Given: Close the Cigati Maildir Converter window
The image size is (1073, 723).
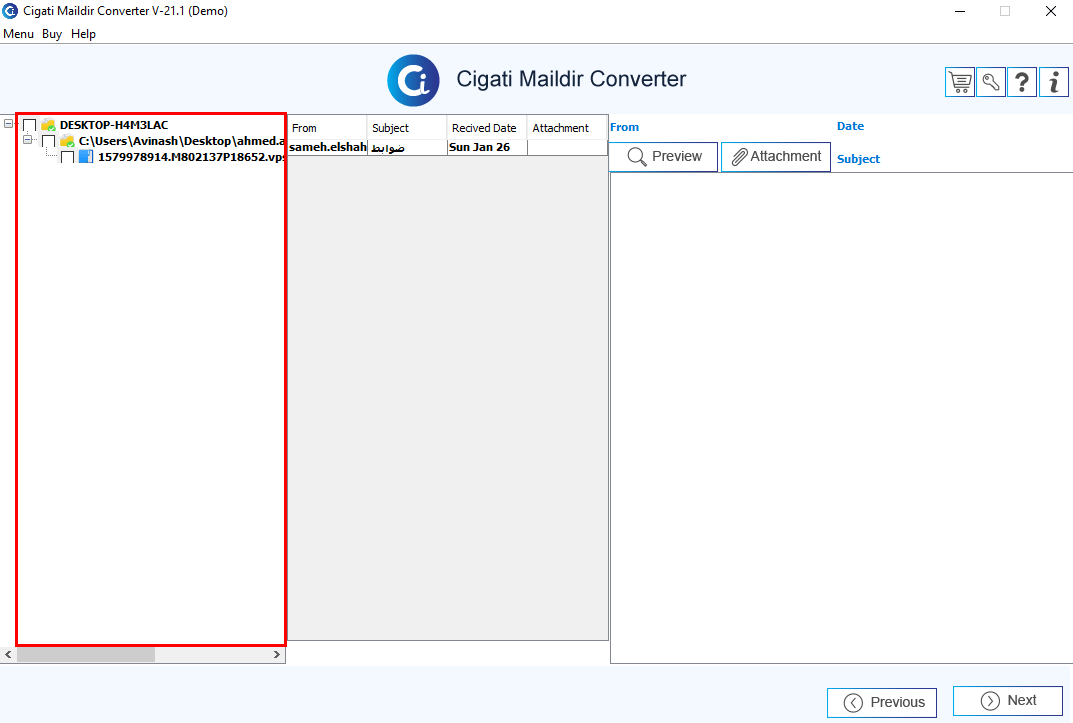Looking at the screenshot, I should tap(1050, 11).
